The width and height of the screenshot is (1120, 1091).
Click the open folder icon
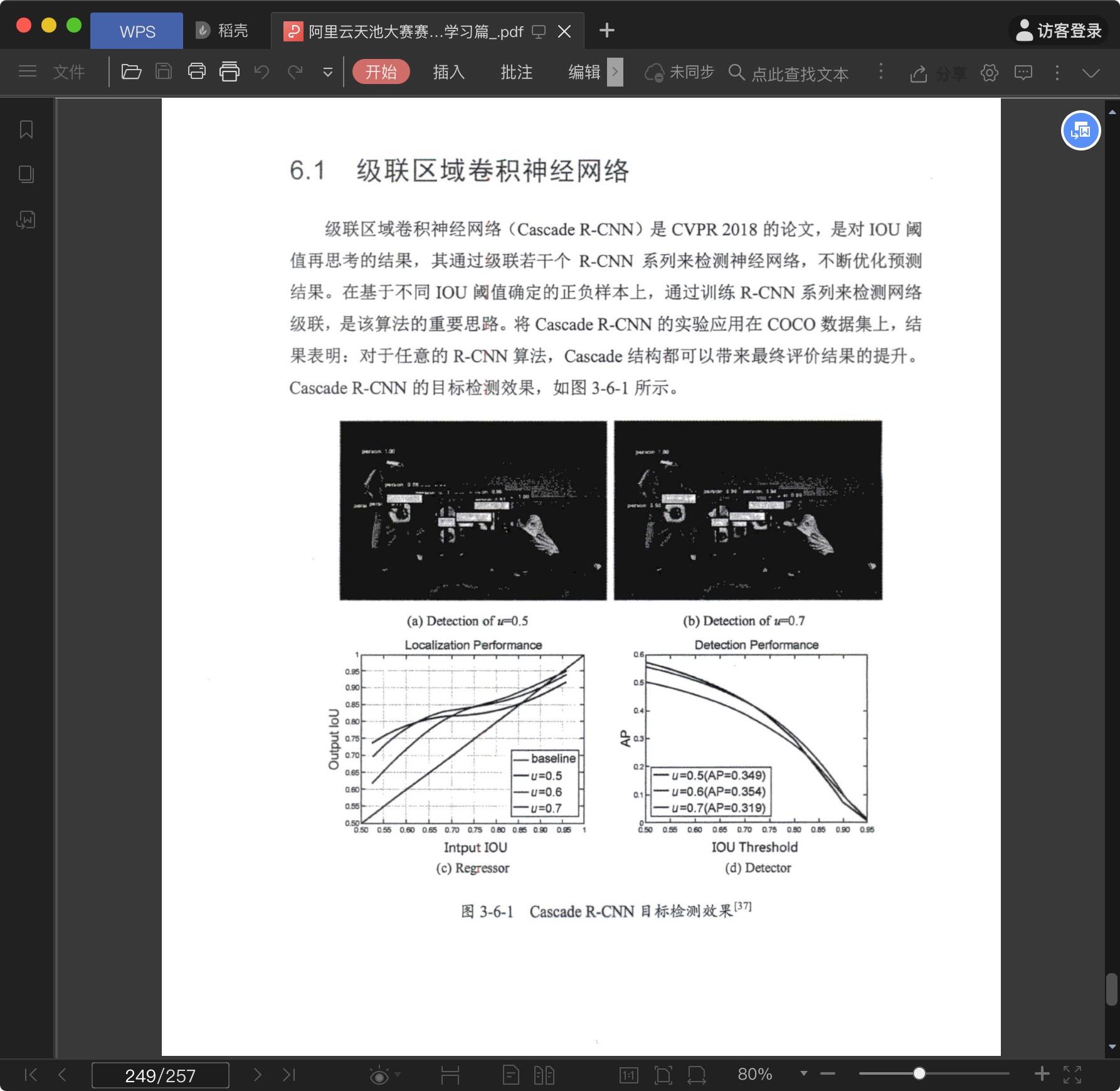coord(131,72)
